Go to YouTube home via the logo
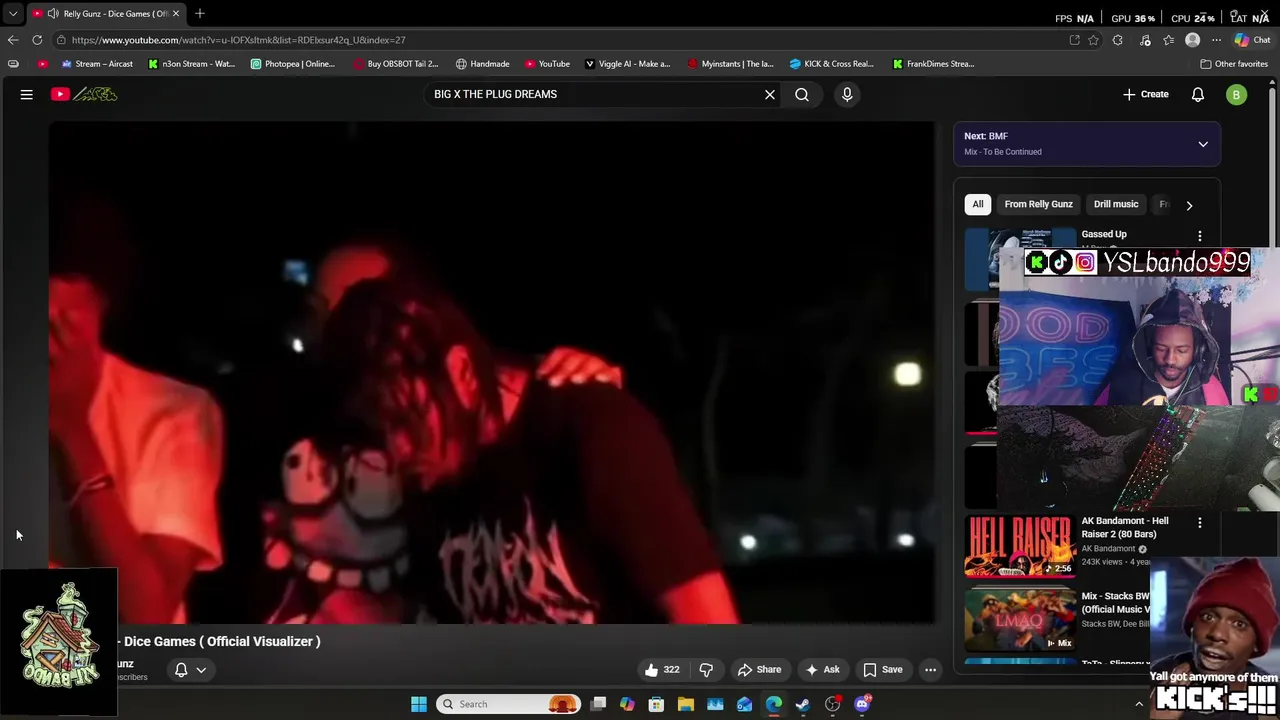1280x720 pixels. point(84,94)
